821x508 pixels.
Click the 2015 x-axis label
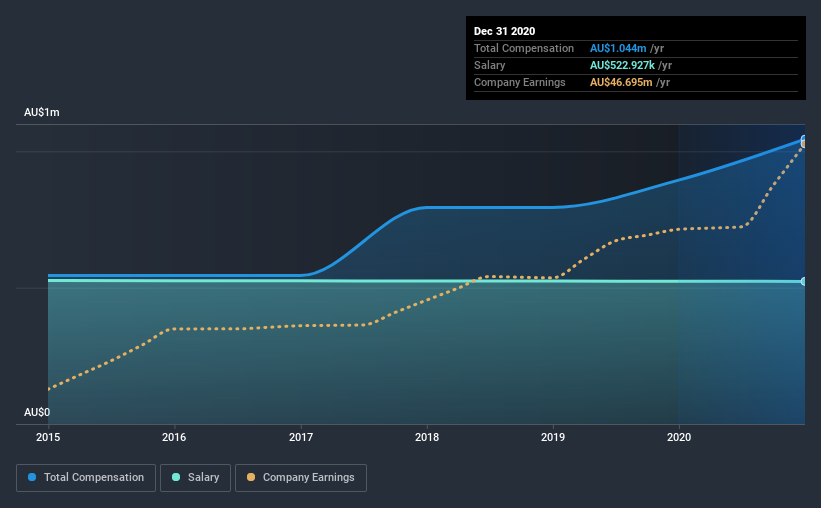pyautogui.click(x=48, y=437)
